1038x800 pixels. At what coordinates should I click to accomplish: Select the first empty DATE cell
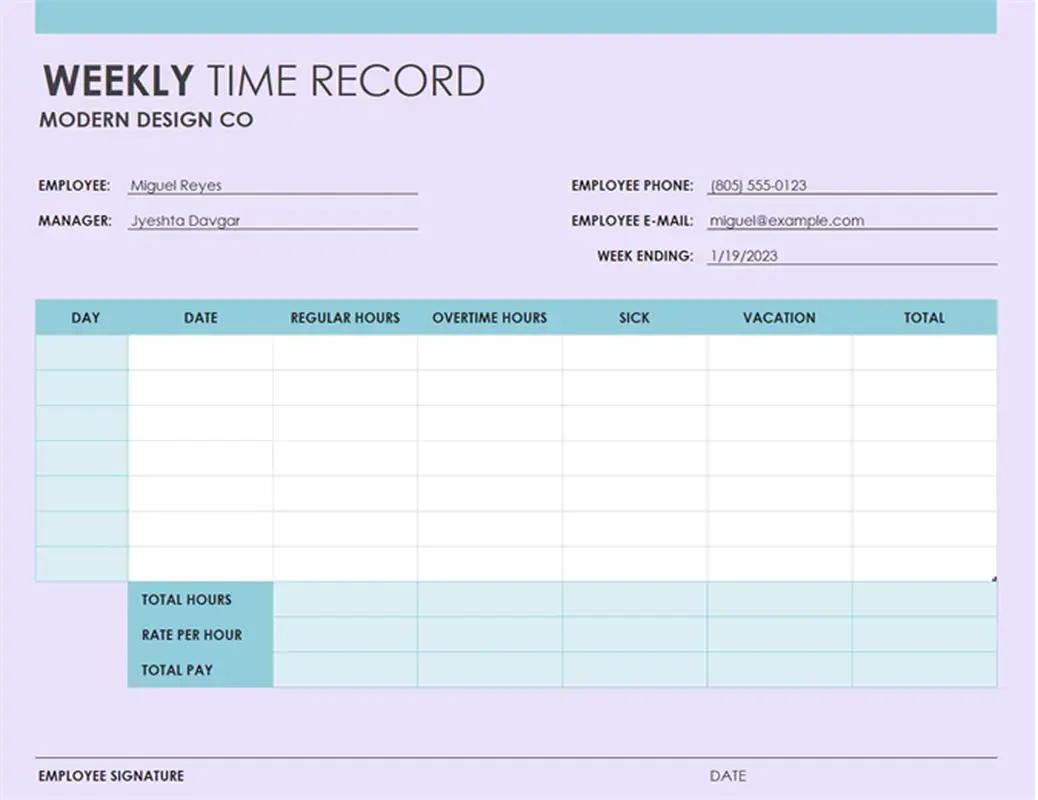point(200,351)
